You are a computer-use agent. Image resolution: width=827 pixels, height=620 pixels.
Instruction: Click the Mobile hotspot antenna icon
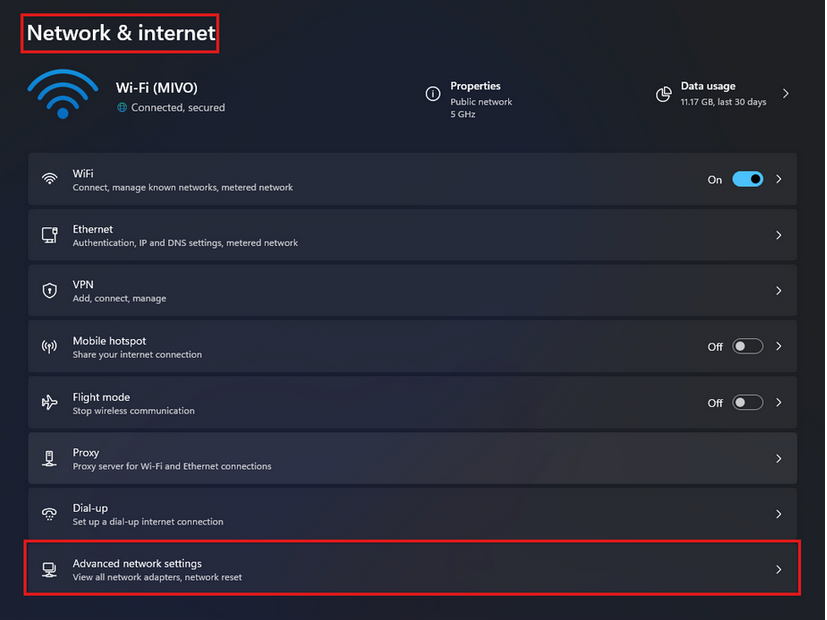tap(50, 346)
